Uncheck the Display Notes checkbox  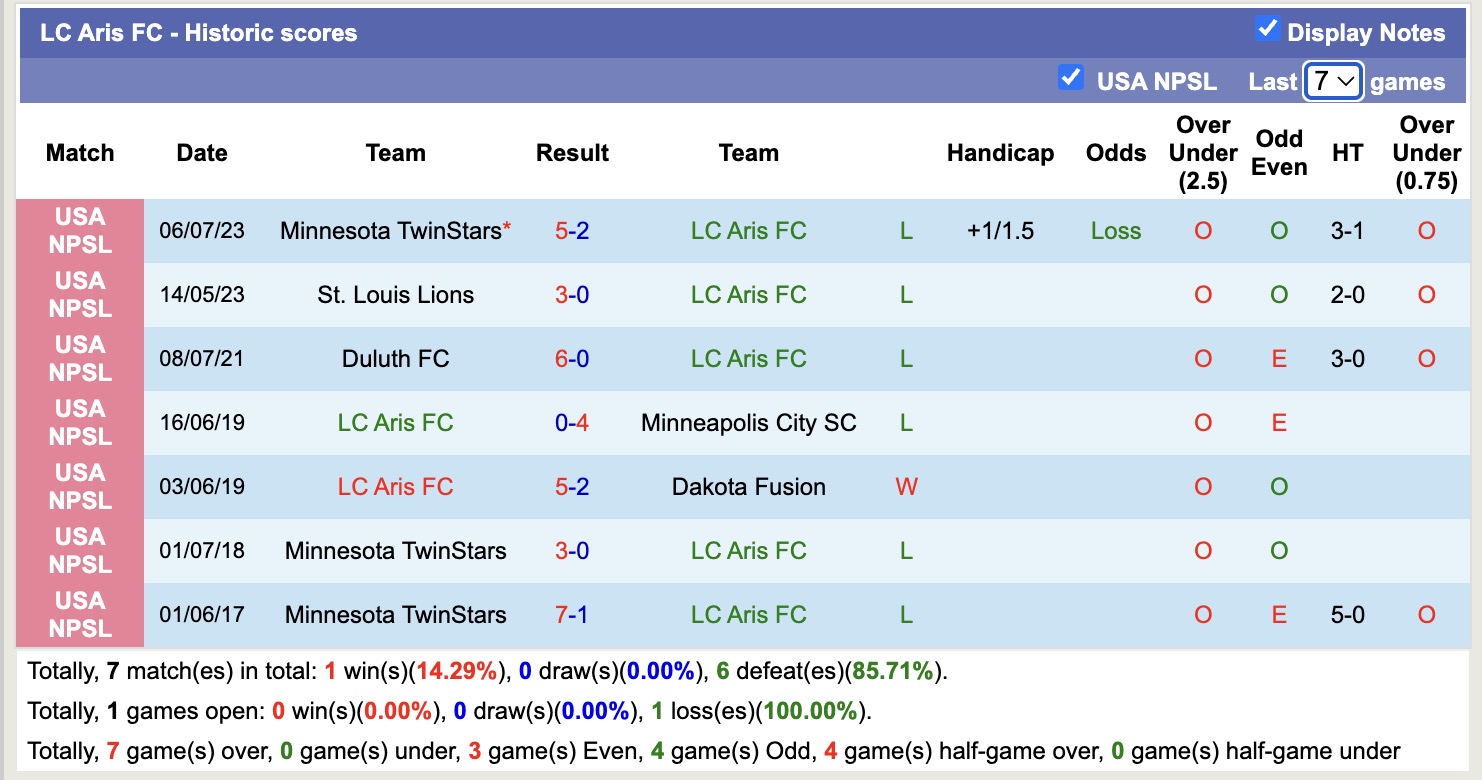(1270, 30)
